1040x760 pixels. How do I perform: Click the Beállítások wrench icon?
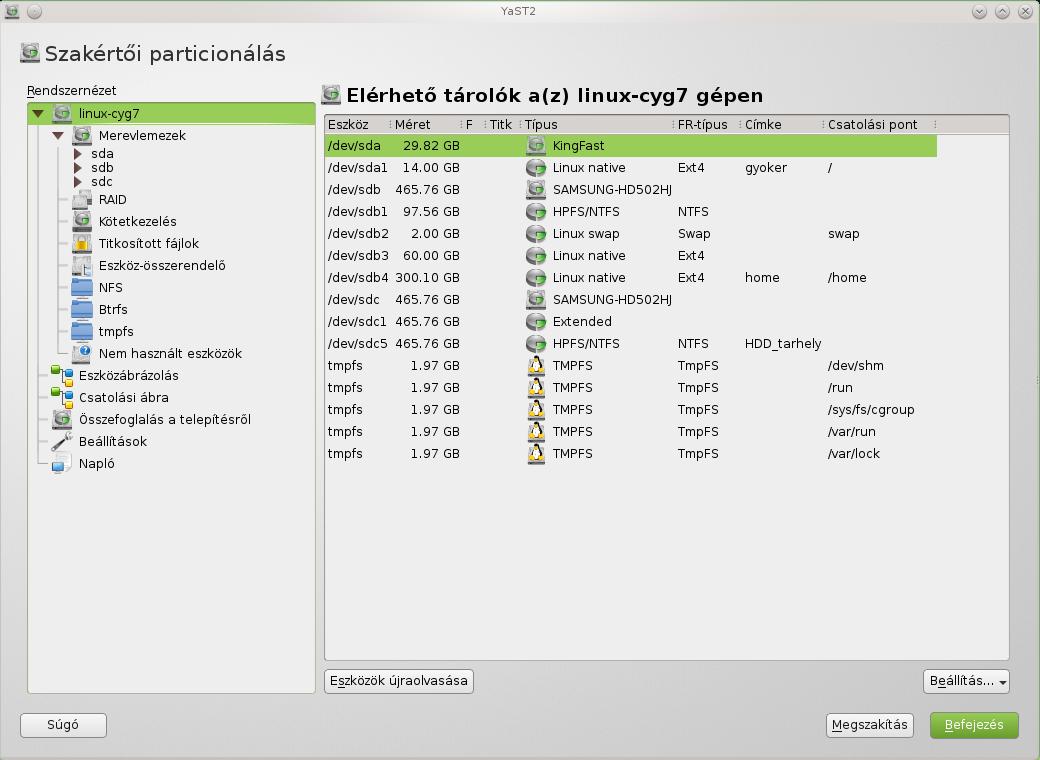[x=62, y=441]
